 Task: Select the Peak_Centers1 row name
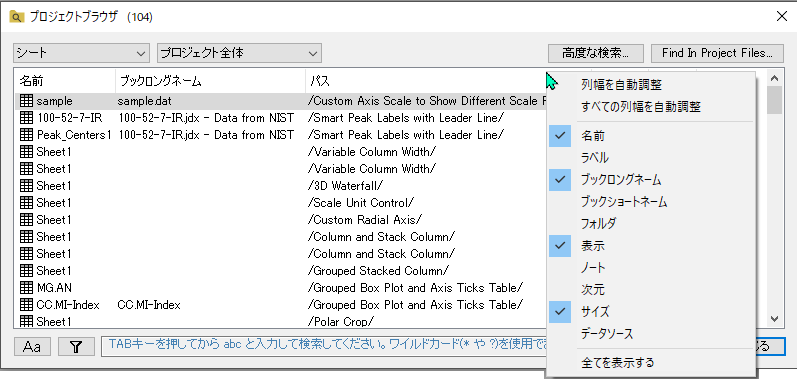[74, 135]
